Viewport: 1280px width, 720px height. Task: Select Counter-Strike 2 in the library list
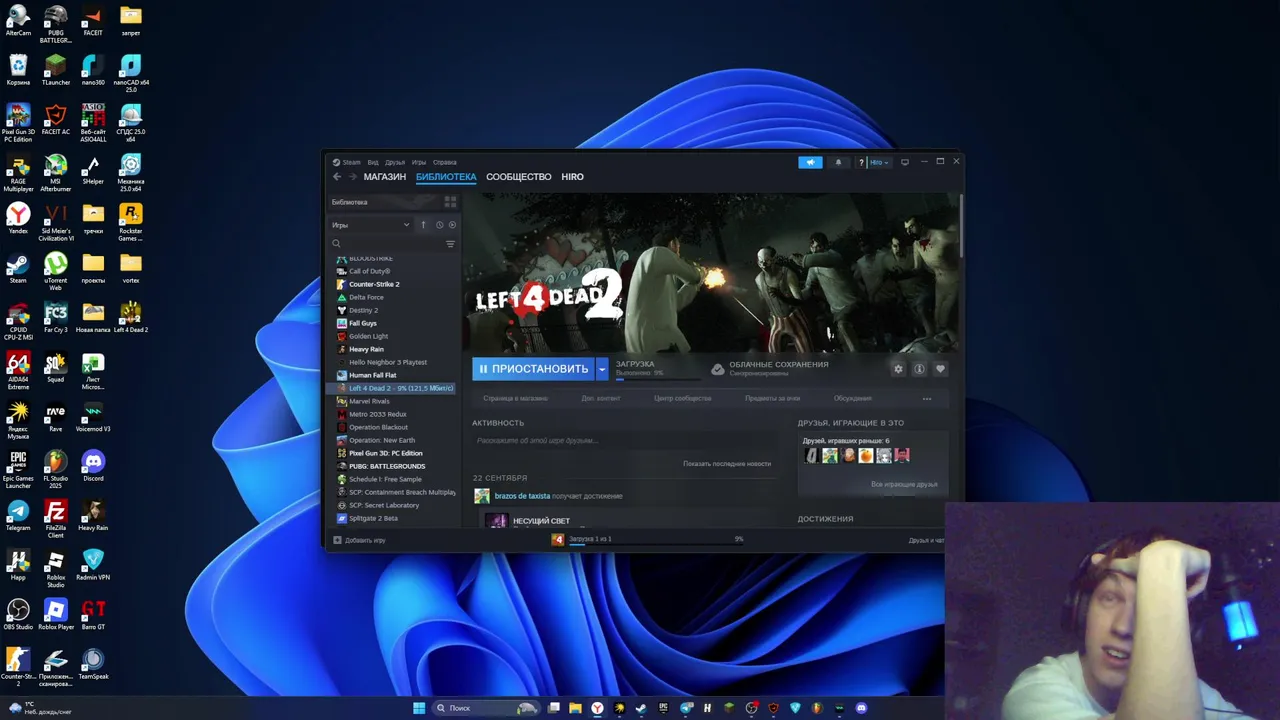pos(374,284)
